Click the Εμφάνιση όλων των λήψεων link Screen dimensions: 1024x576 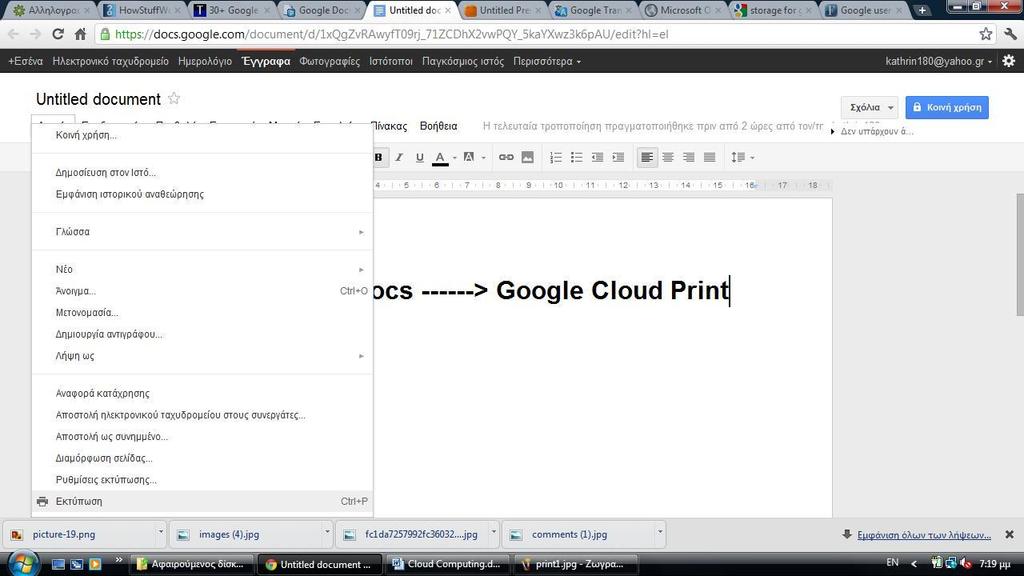coord(924,535)
